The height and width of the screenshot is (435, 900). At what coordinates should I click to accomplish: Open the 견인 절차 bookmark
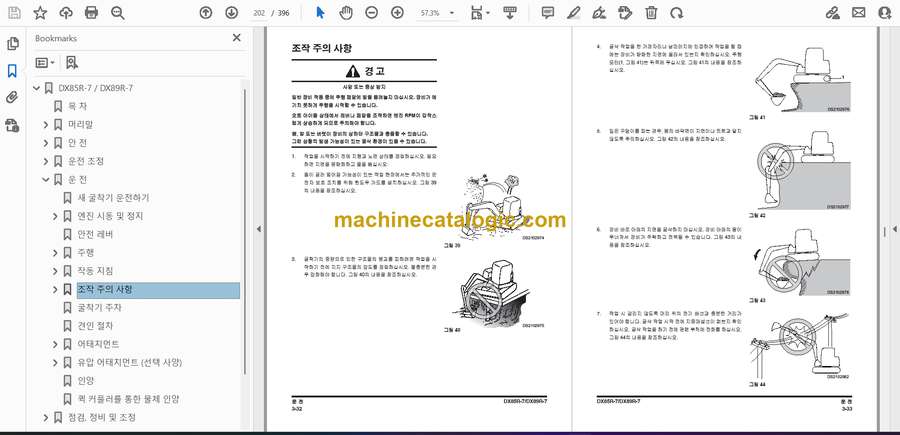(95, 325)
